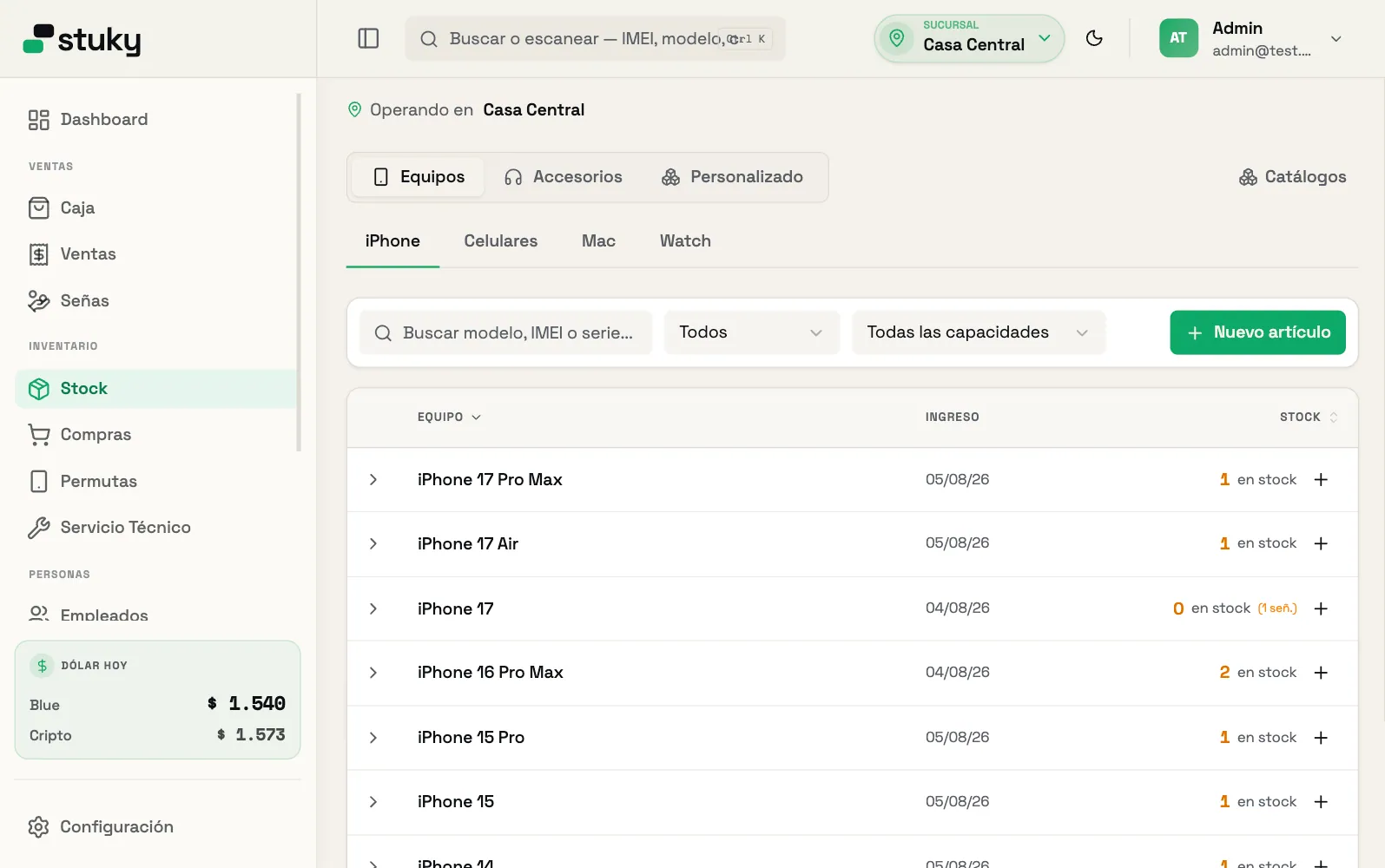Add stock to iPhone 15 Pro
Viewport: 1385px width, 868px height.
click(x=1321, y=738)
